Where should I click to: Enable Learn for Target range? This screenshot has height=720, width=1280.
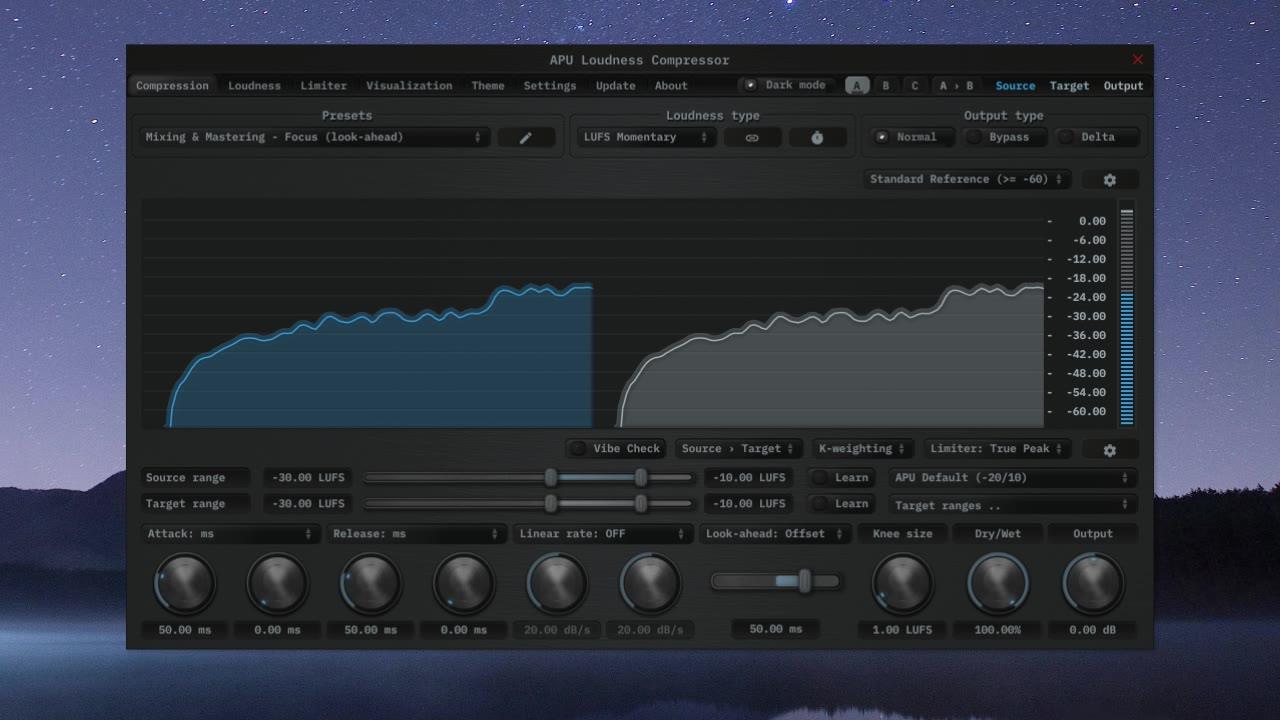(x=841, y=504)
